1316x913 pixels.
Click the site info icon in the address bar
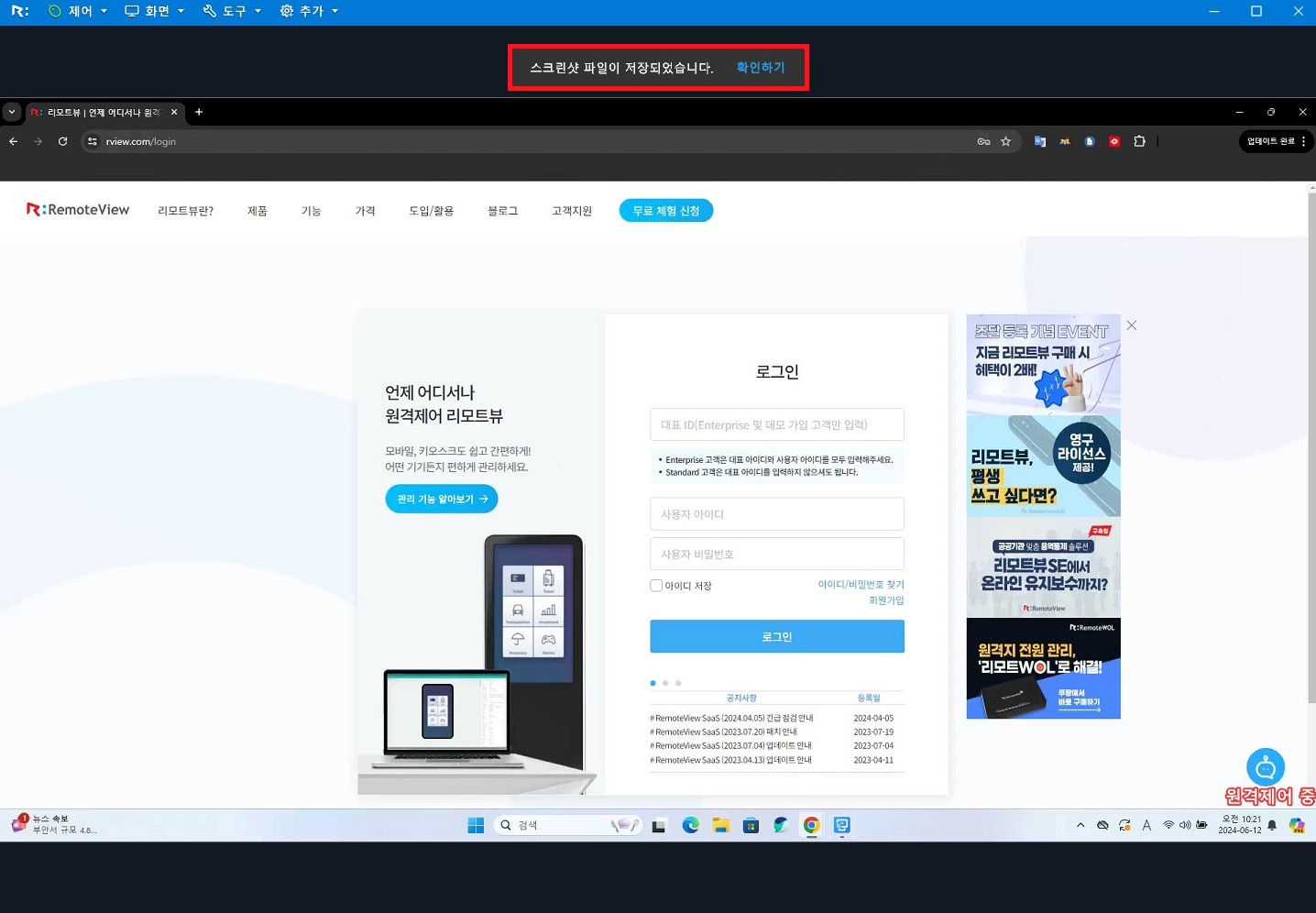92,141
